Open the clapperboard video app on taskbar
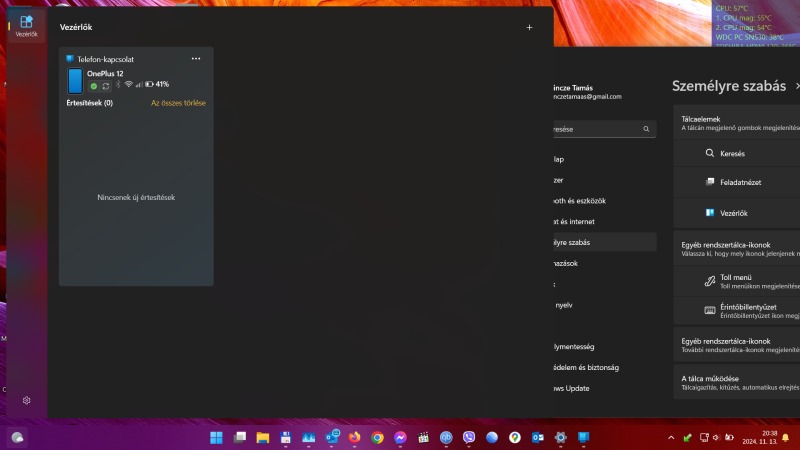The width and height of the screenshot is (800, 450). coord(423,437)
